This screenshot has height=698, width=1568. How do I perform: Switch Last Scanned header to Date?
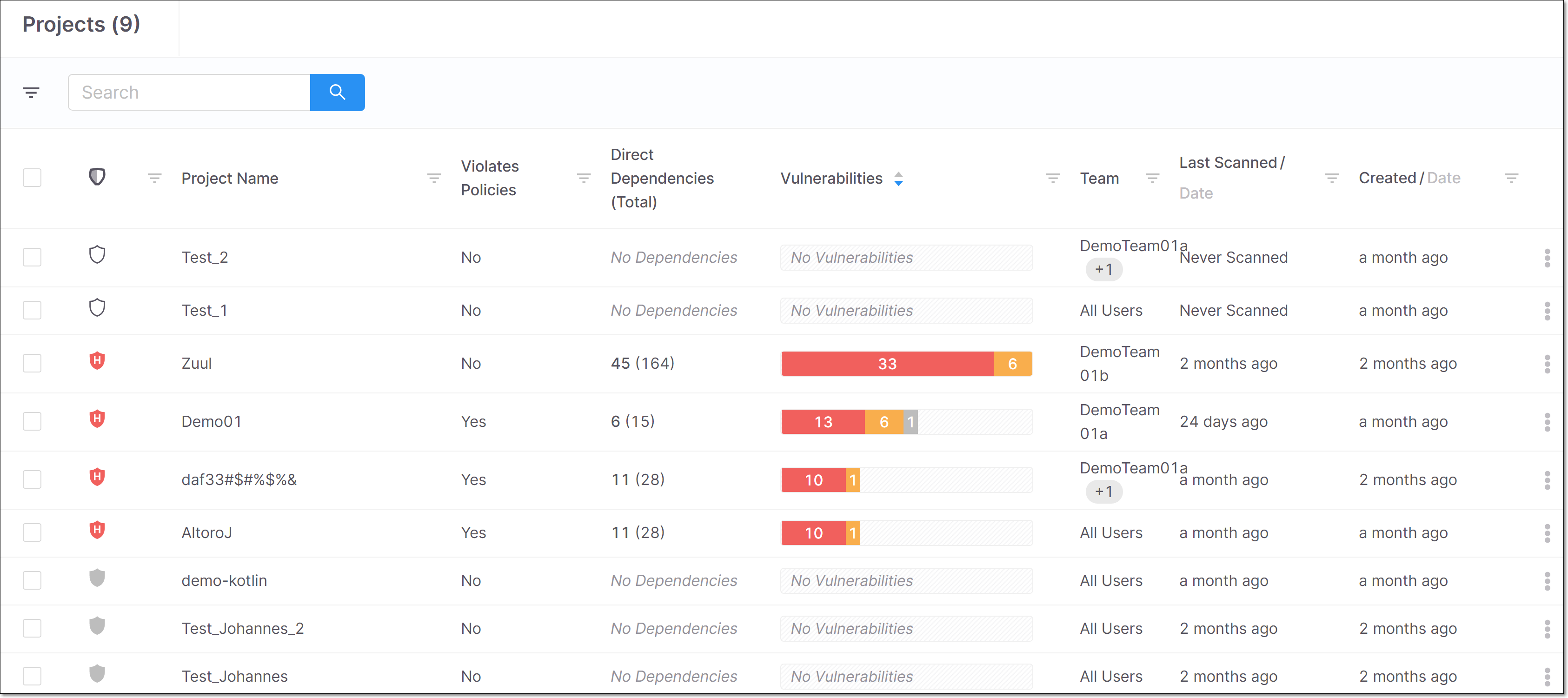point(1196,193)
